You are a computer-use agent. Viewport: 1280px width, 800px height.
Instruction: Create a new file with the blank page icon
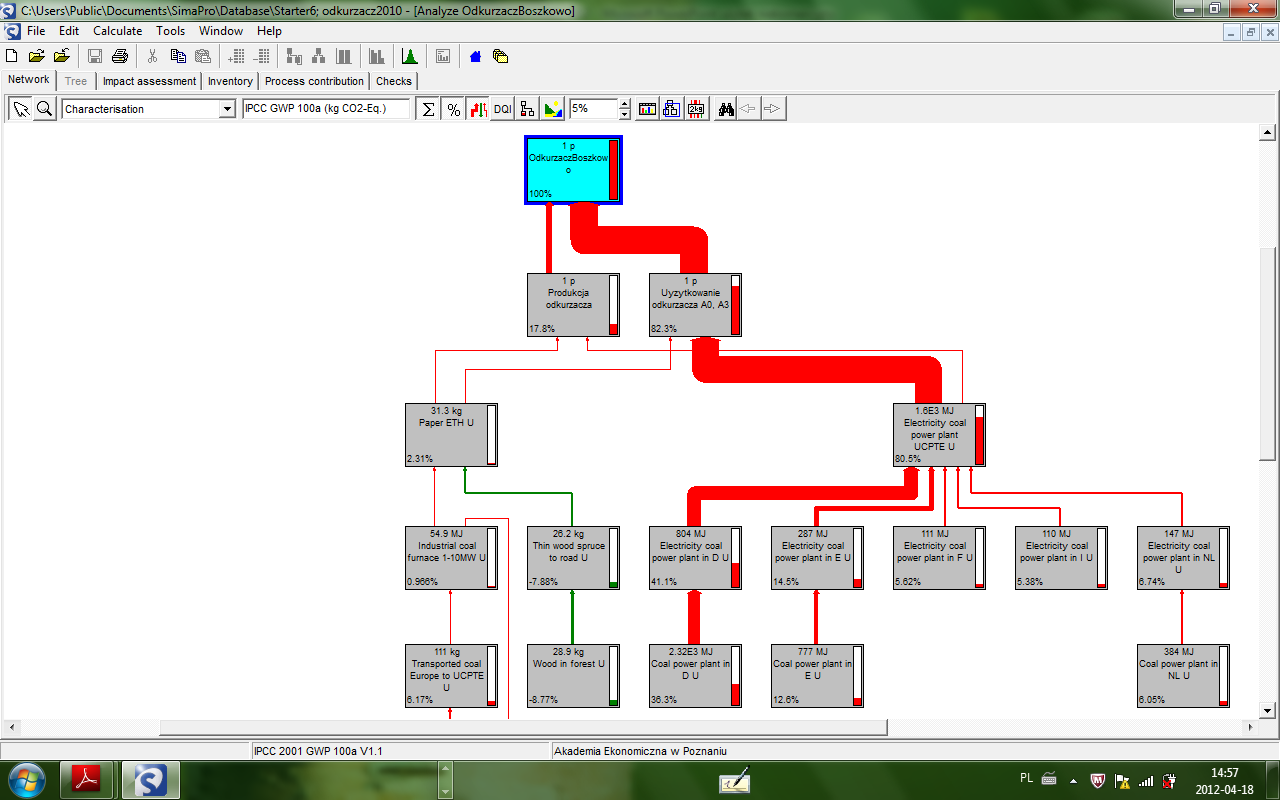[x=12, y=56]
